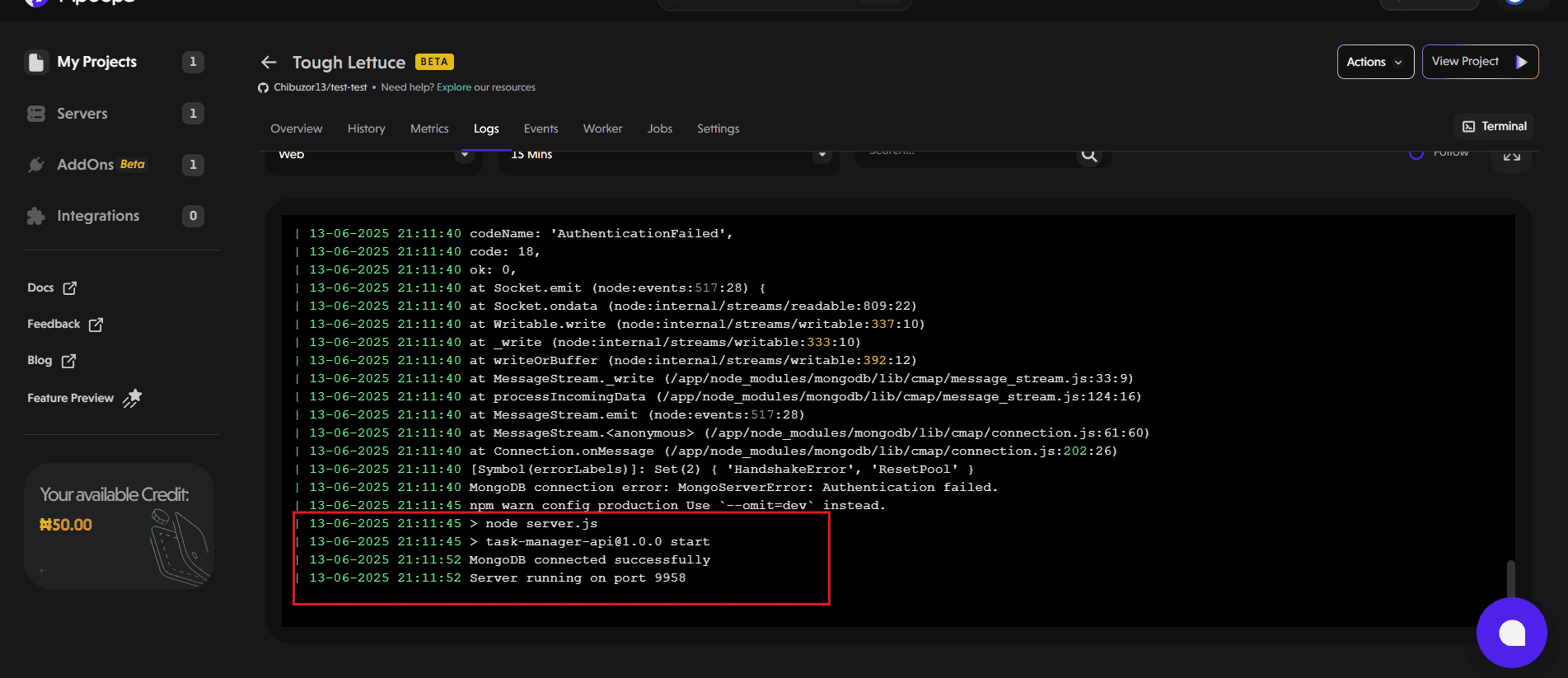Select the Logs tab
The width and height of the screenshot is (1568, 678).
486,129
